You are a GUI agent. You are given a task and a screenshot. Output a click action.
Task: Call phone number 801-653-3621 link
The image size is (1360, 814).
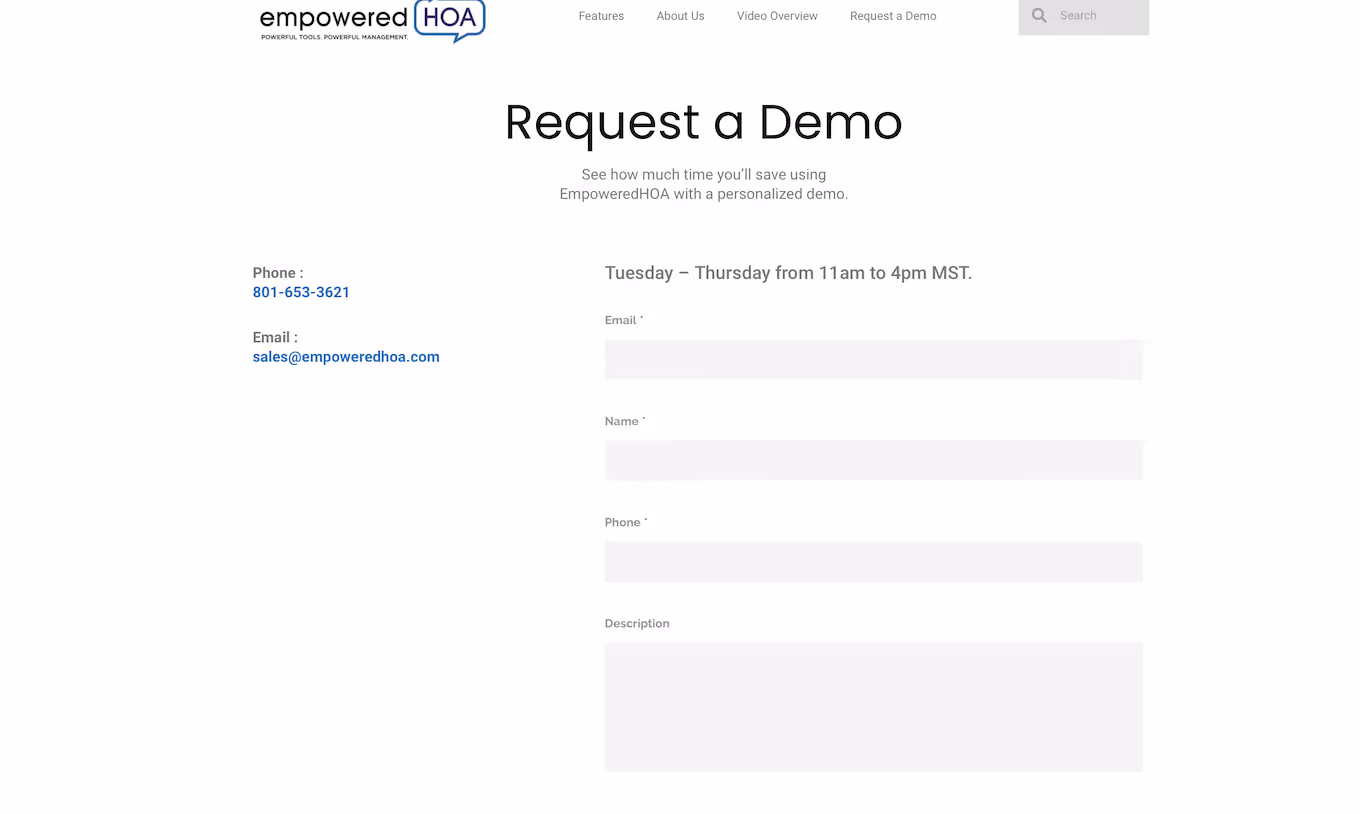tap(301, 293)
